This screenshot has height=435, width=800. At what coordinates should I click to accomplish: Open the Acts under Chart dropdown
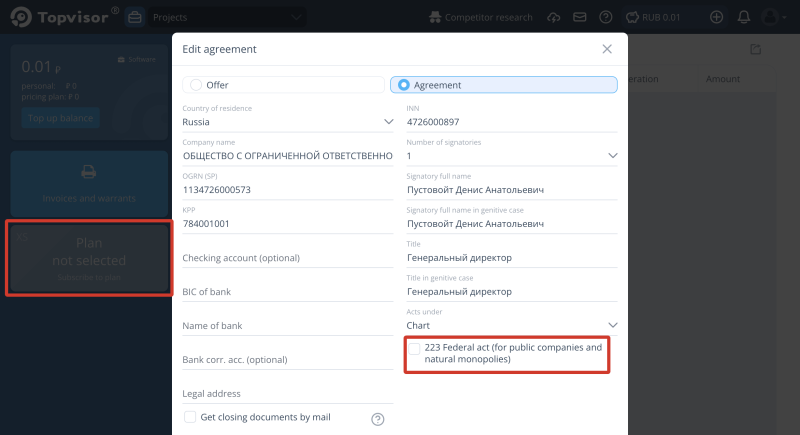[512, 325]
